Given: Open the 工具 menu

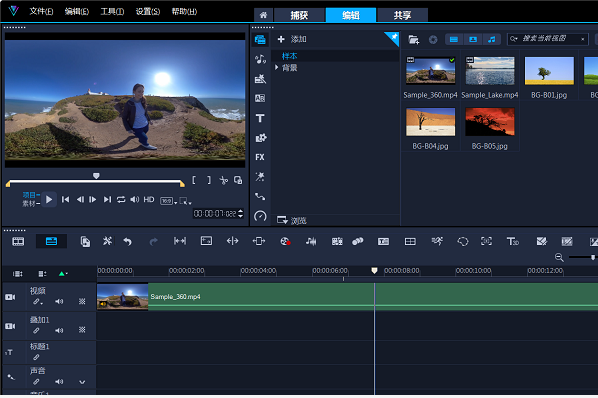Looking at the screenshot, I should coord(112,11).
